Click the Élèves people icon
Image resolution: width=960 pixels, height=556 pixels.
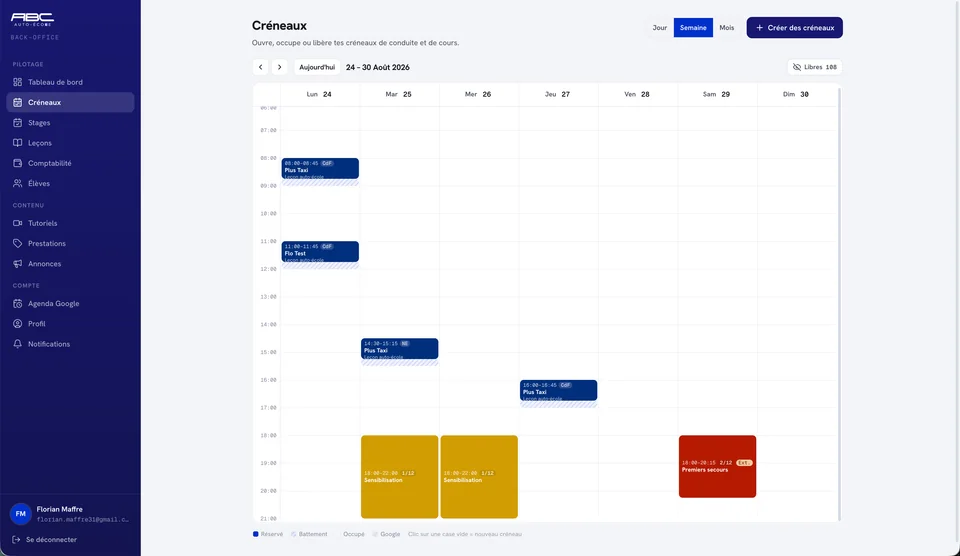18,183
